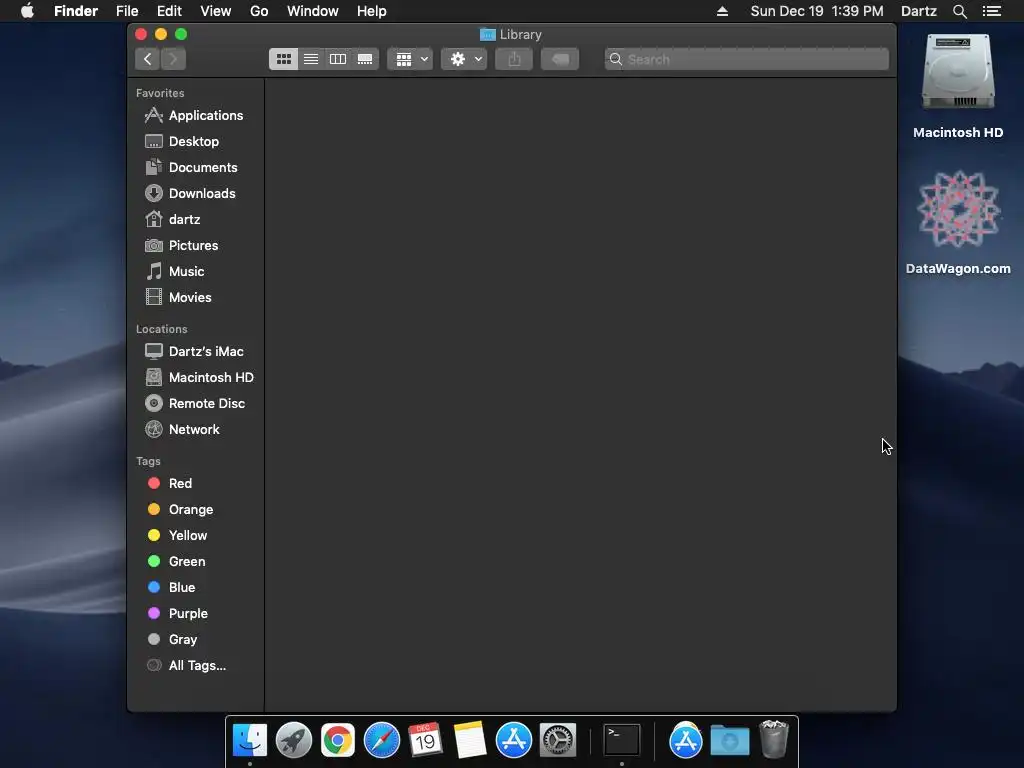Screen dimensions: 1024x768
Task: Select the DataWagon.com desktop icon
Action: coord(958,223)
